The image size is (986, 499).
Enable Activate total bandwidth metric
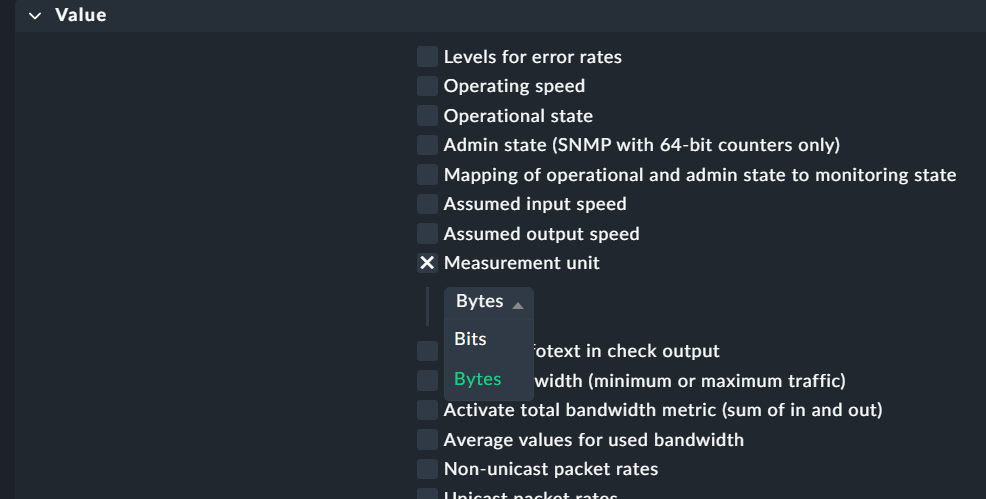point(427,410)
